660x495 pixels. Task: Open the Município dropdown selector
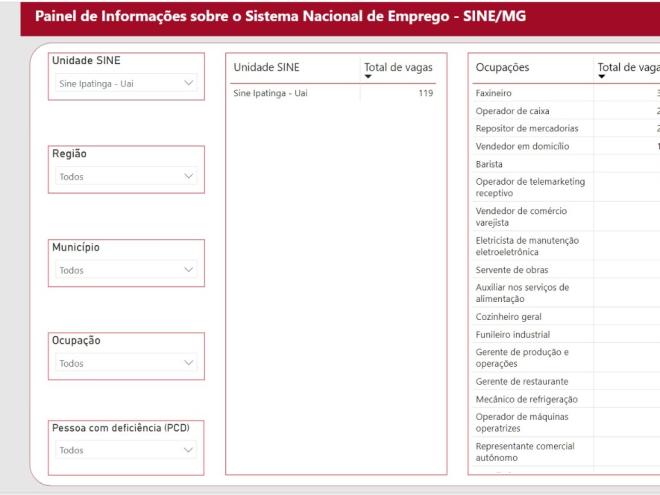[x=125, y=270]
